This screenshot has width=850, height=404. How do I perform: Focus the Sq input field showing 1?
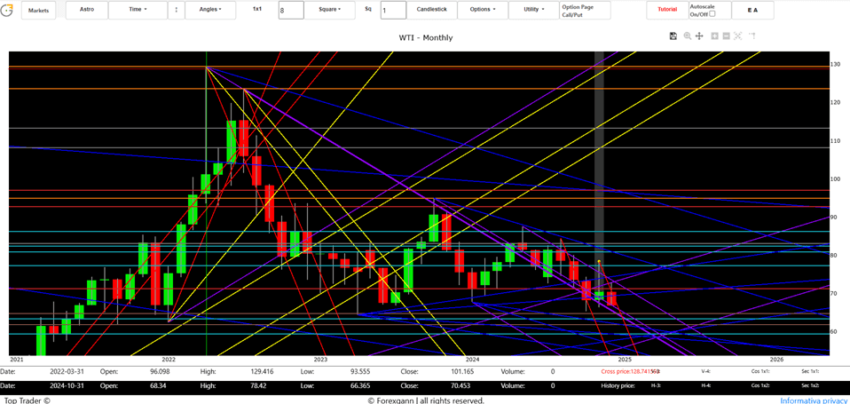tap(393, 10)
